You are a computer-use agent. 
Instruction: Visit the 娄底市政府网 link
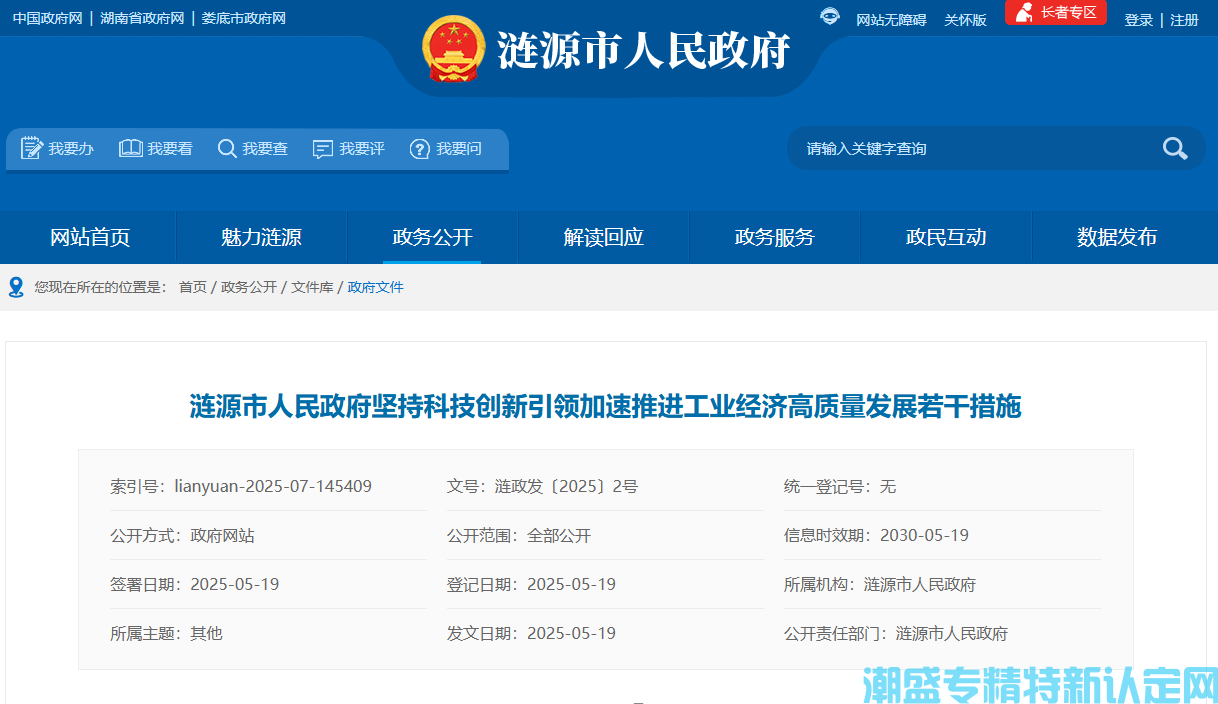244,18
